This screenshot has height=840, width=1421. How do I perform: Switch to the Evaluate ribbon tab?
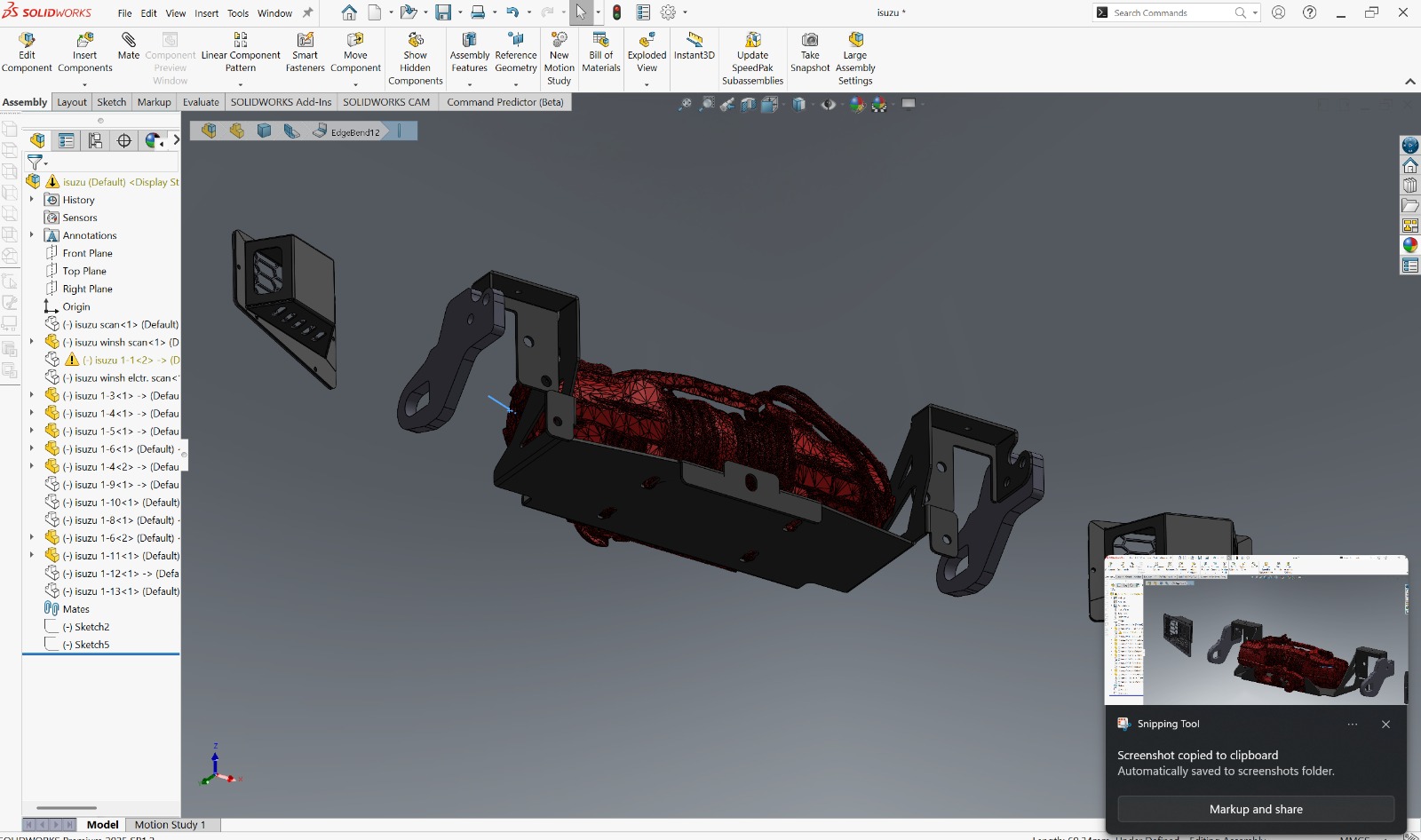coord(201,102)
